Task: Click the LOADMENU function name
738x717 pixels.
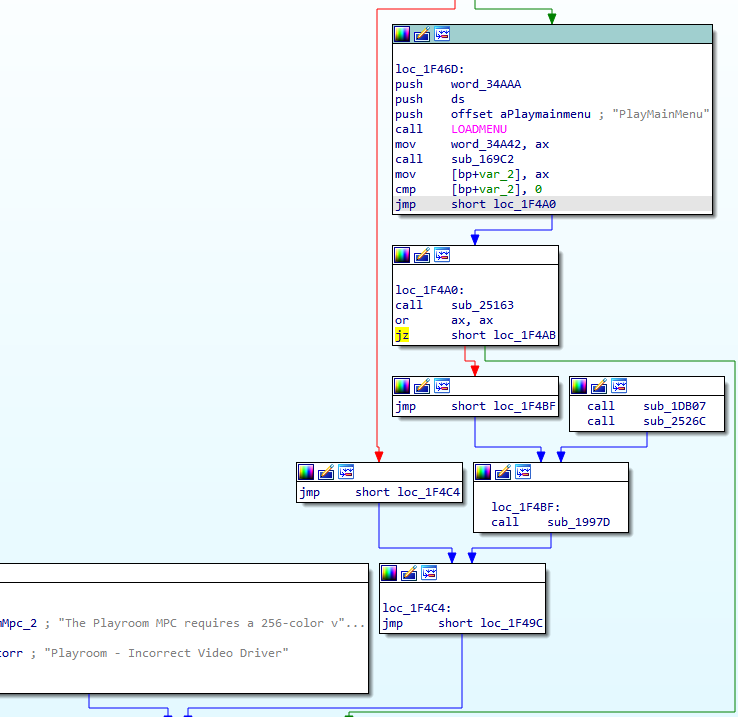Action: point(479,129)
